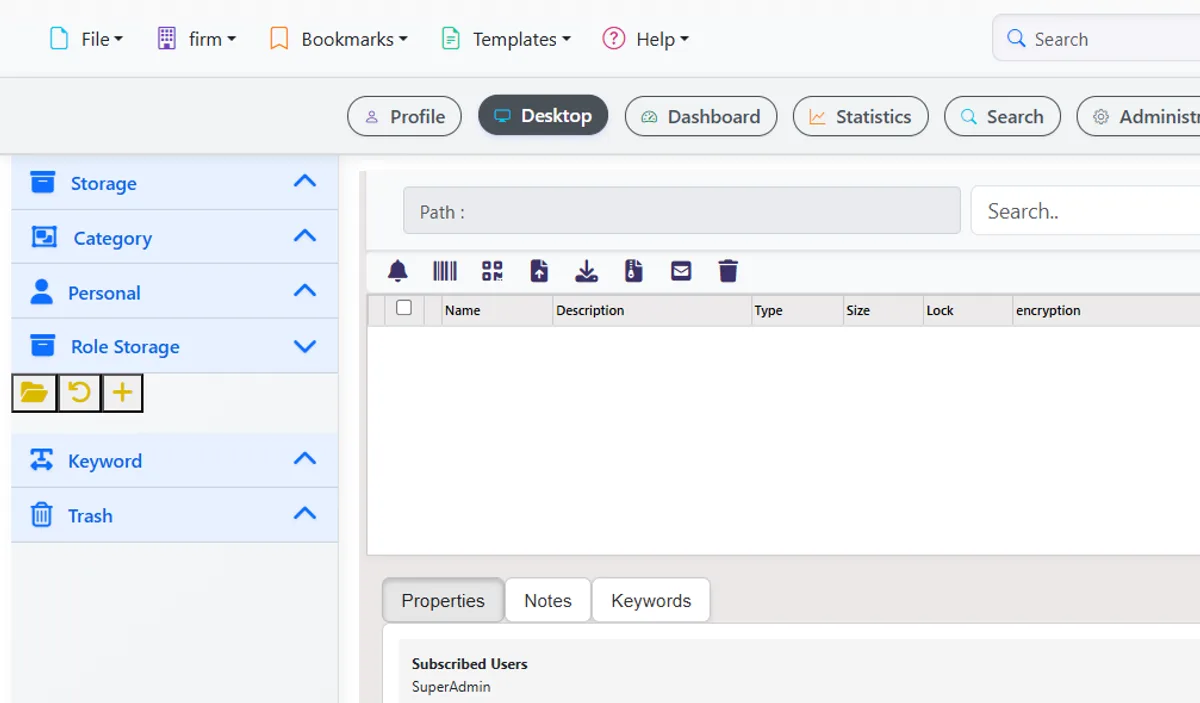Click the Personal label in sidebar

click(x=104, y=293)
